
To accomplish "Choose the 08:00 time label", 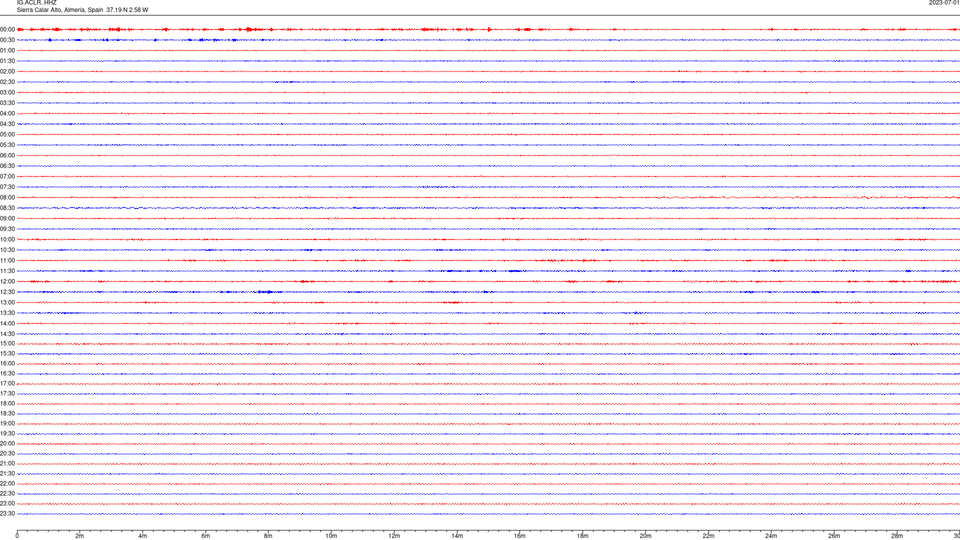I will (x=7, y=198).
